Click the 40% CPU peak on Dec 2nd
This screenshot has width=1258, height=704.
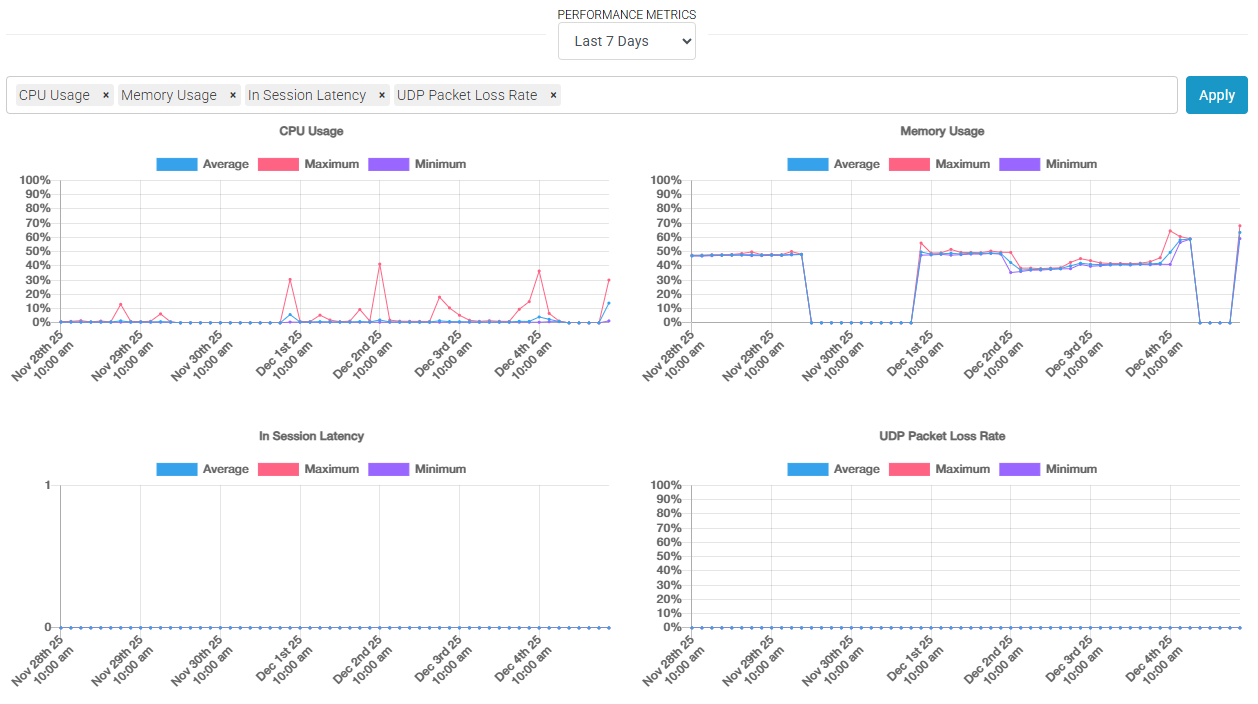380,264
